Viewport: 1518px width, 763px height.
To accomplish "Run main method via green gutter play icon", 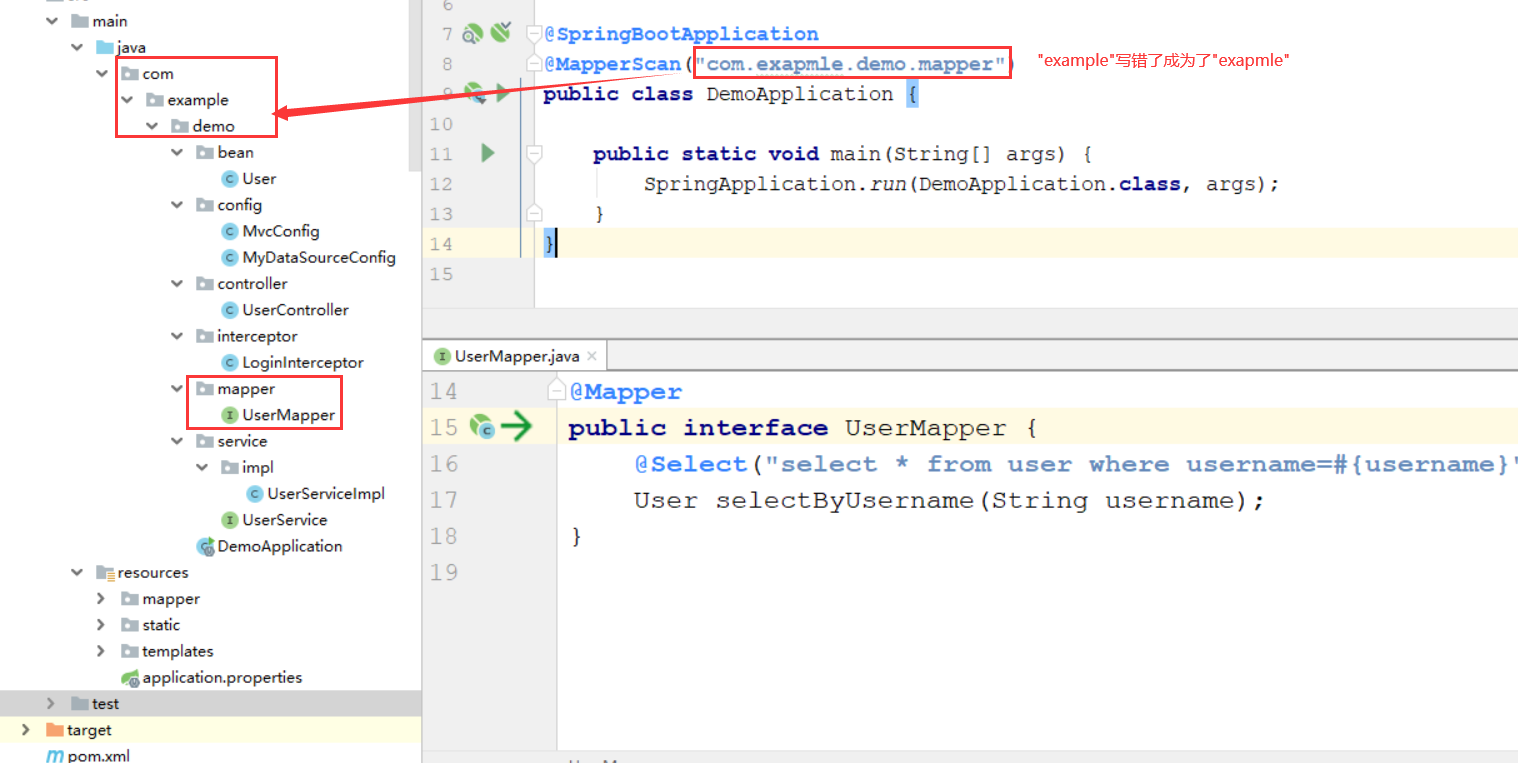I will [x=487, y=153].
